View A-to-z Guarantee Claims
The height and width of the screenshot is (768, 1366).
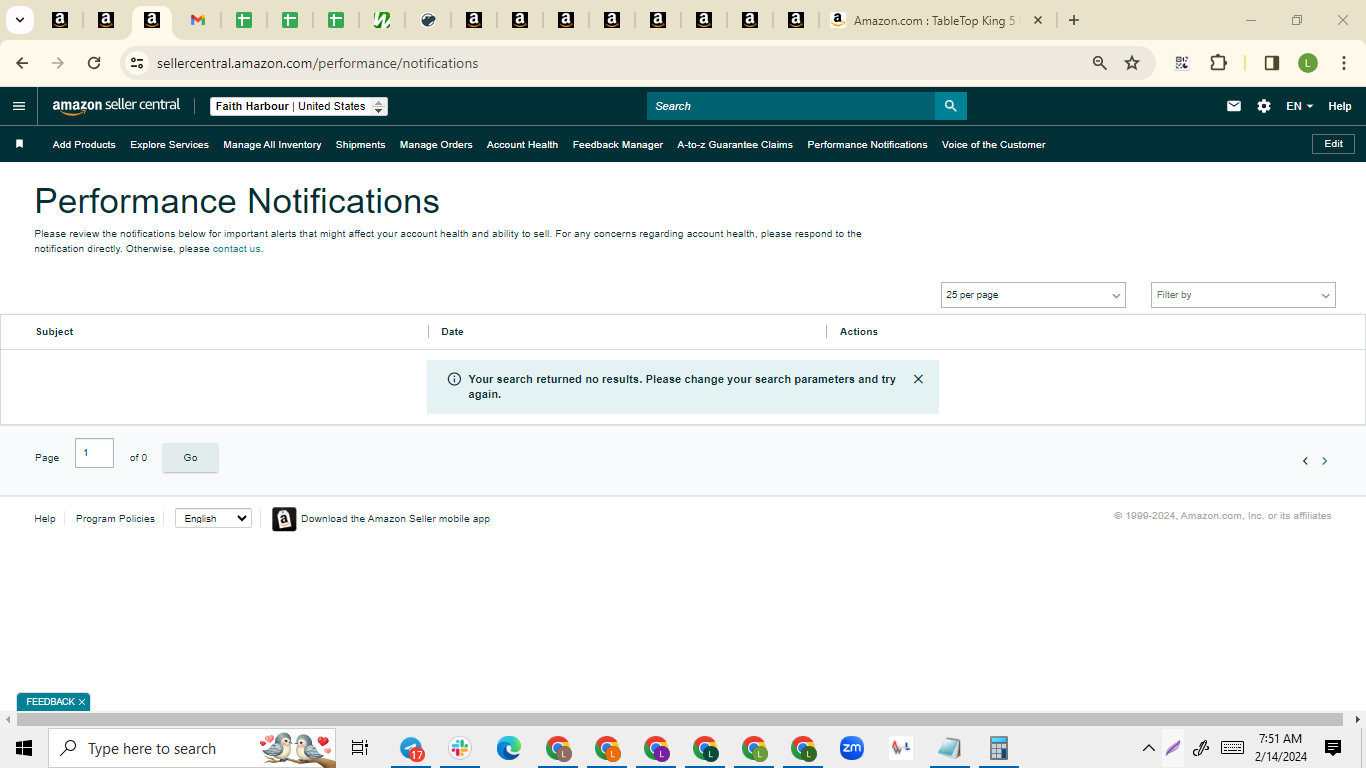coord(735,145)
